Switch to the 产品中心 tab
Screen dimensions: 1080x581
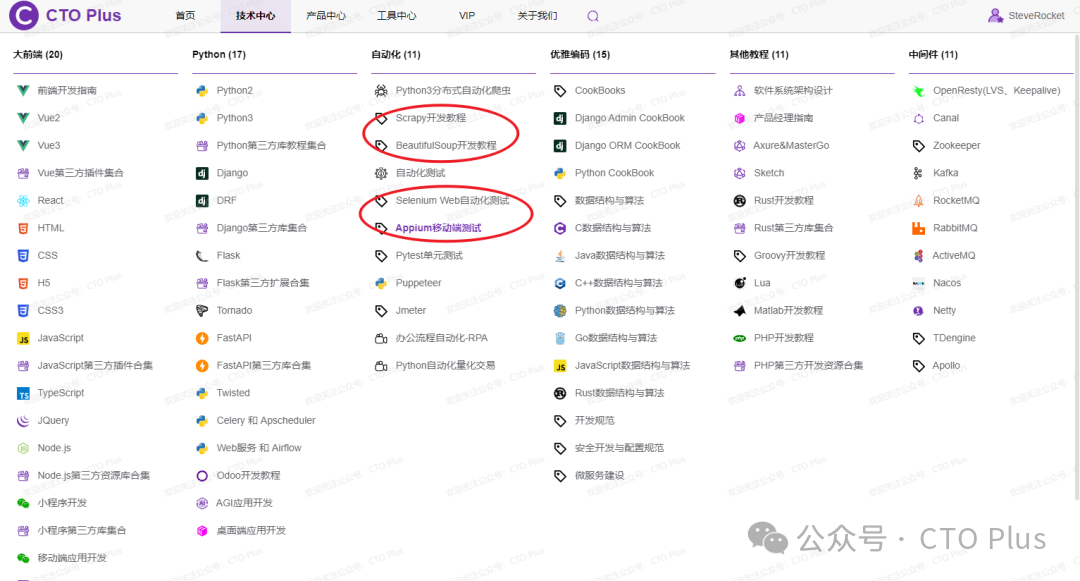(327, 15)
